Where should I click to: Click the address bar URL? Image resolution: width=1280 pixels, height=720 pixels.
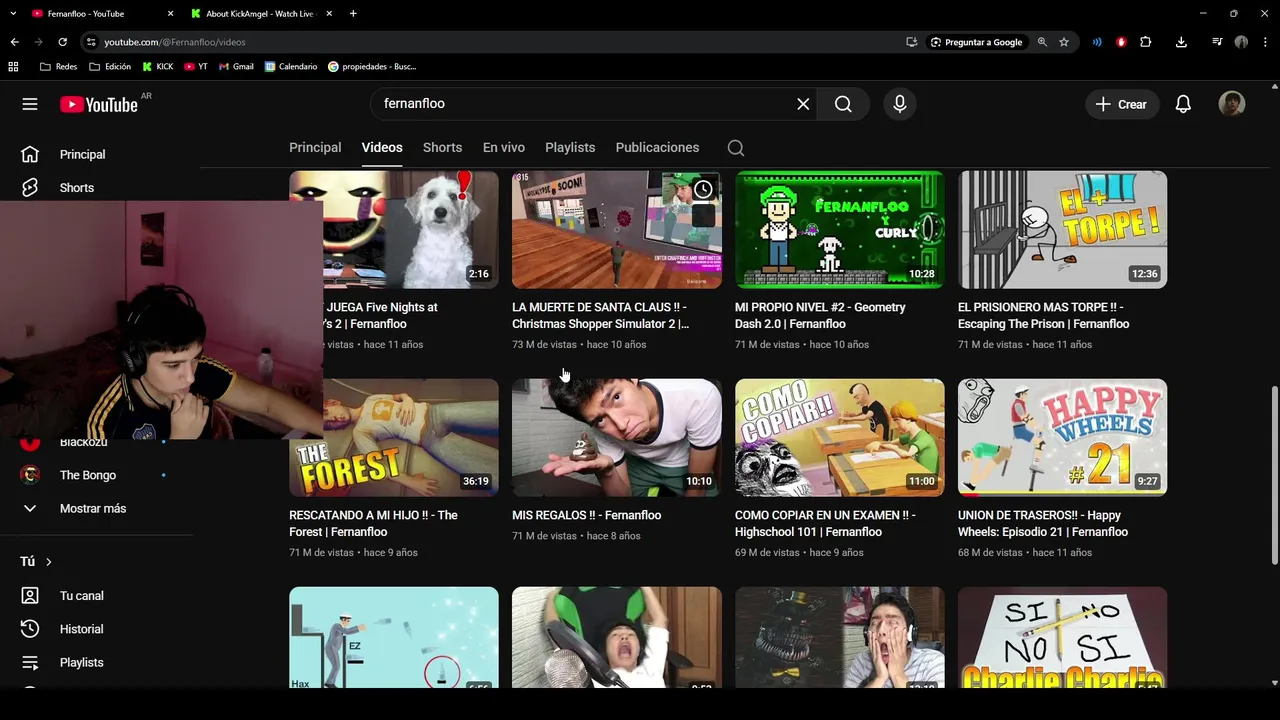tap(175, 42)
